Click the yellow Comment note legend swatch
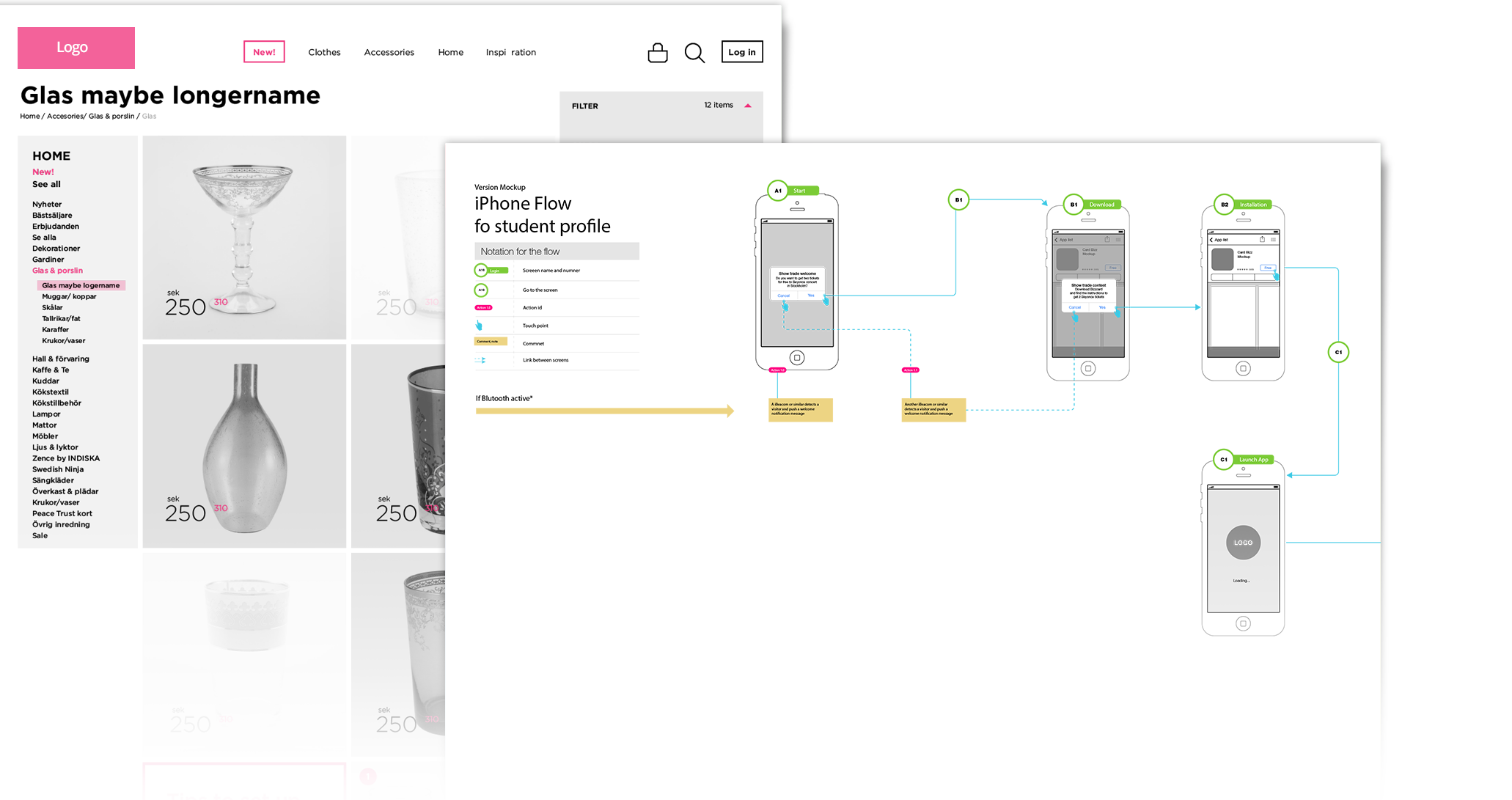Screen dimensions: 1512x800 coord(491,342)
